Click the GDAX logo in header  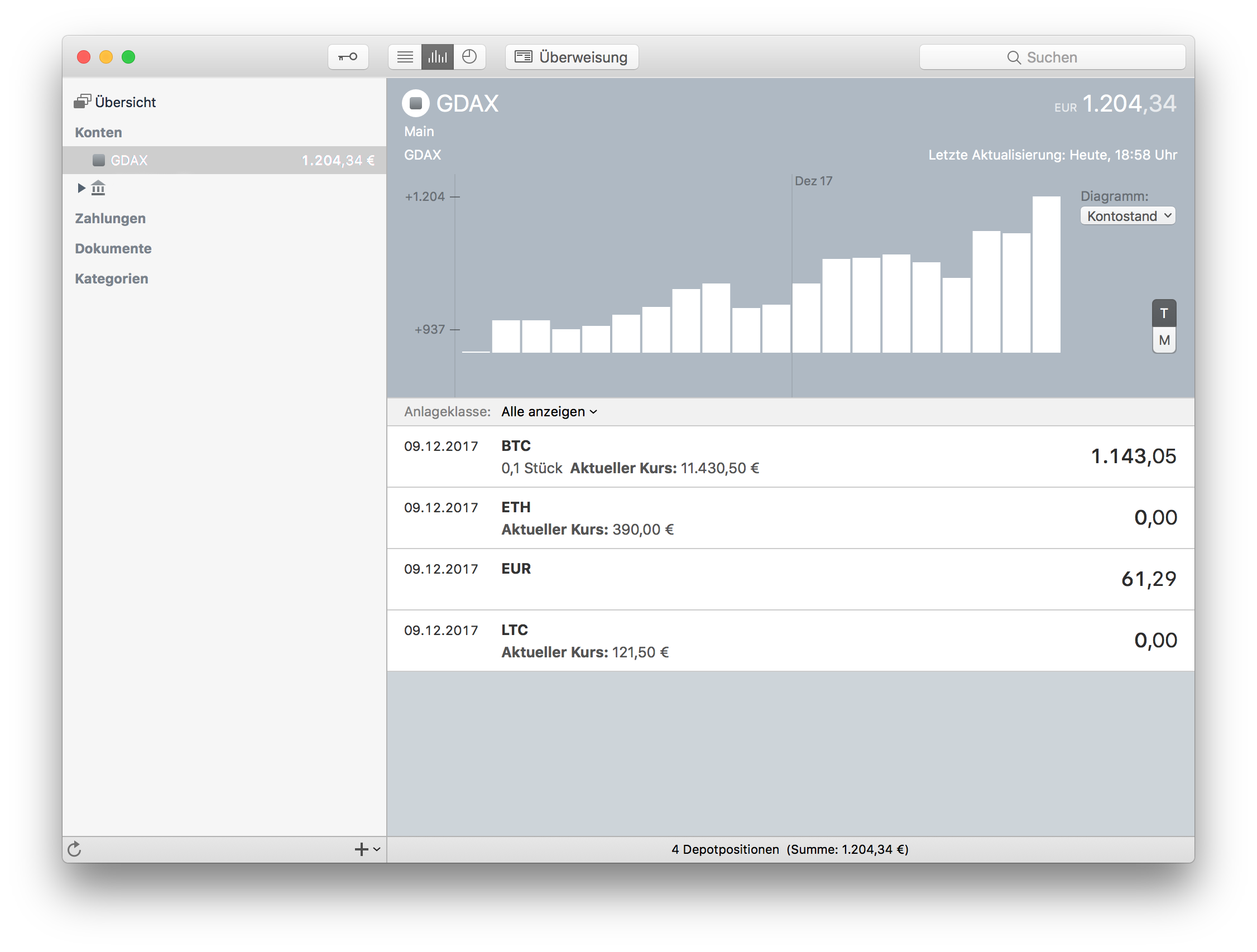(416, 103)
